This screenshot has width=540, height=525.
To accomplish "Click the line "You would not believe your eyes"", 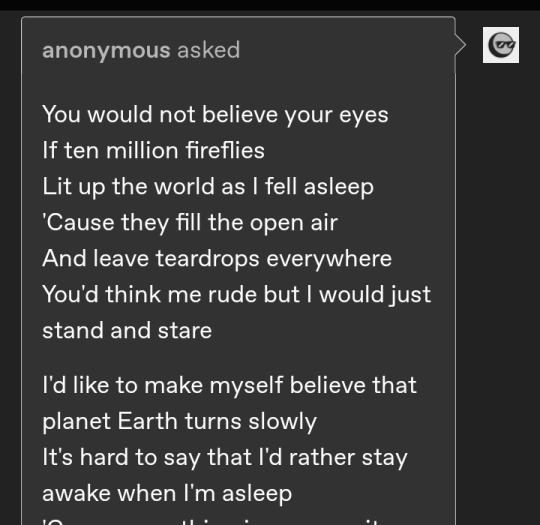I will [216, 115].
